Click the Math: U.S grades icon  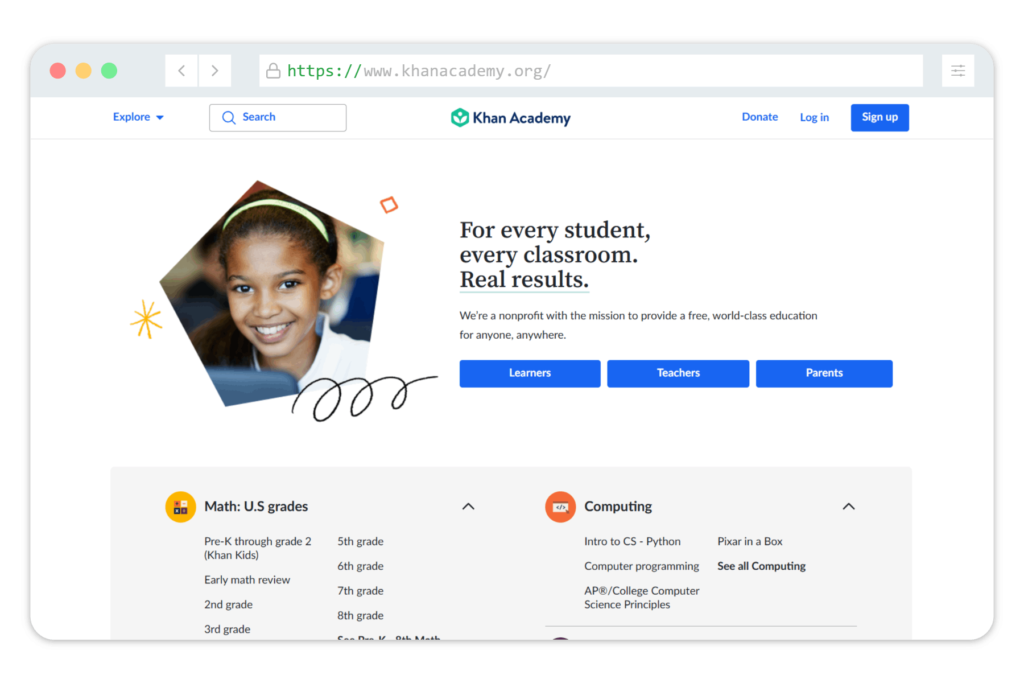[x=180, y=507]
